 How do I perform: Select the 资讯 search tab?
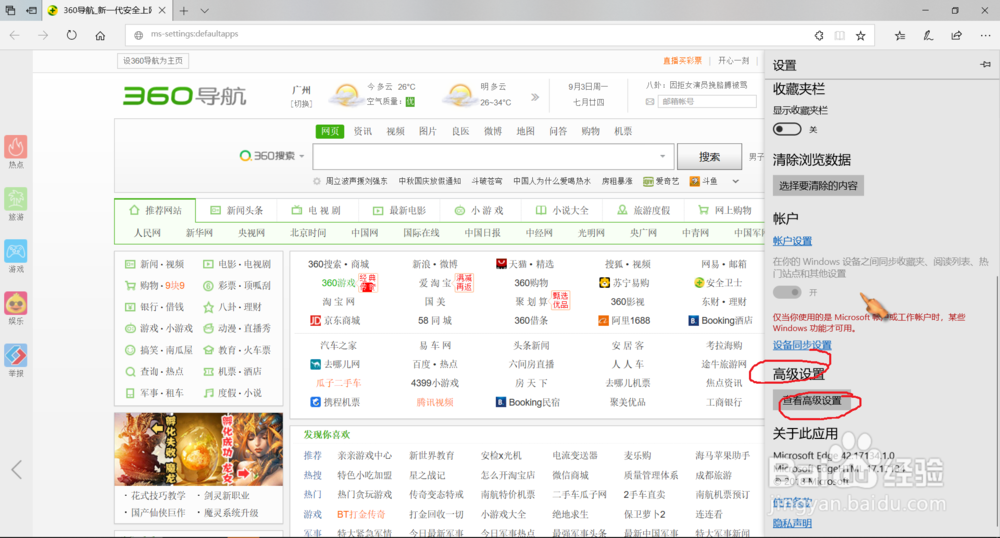(x=362, y=131)
